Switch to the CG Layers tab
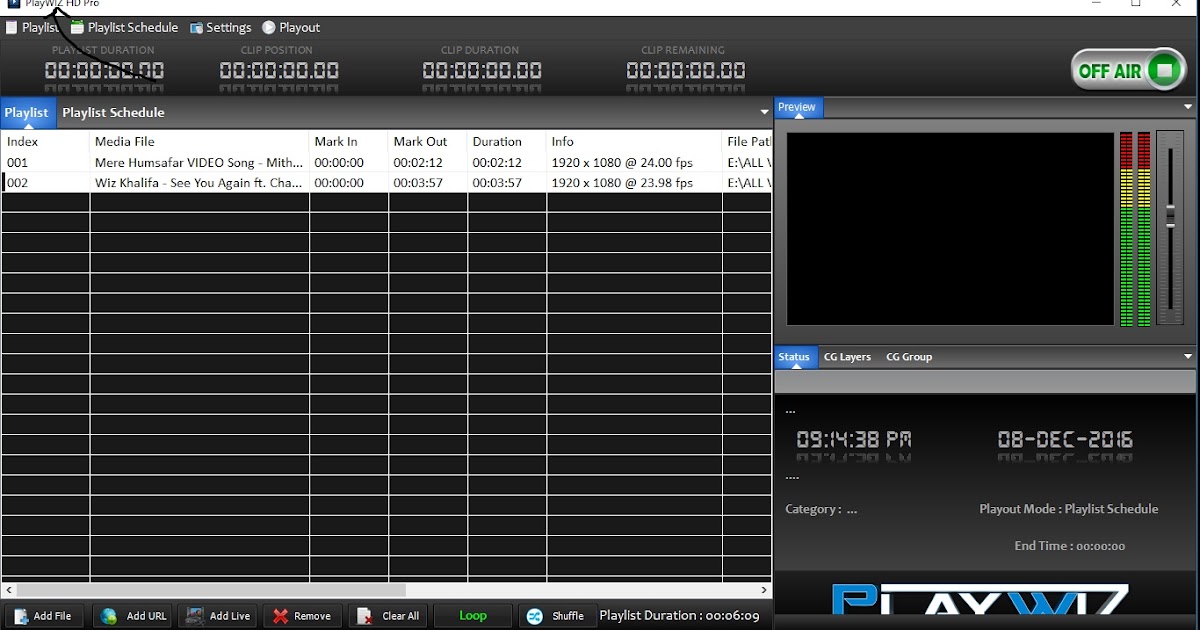1200x630 pixels. pos(847,356)
